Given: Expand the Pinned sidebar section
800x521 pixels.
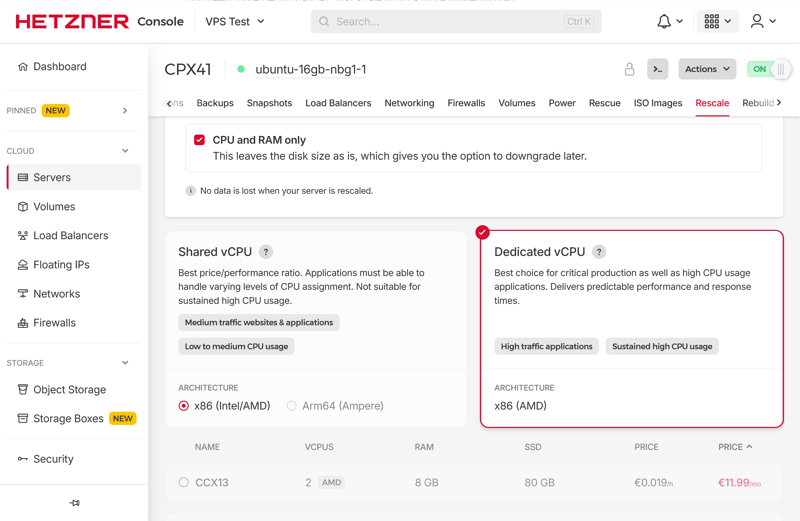Looking at the screenshot, I should (125, 111).
